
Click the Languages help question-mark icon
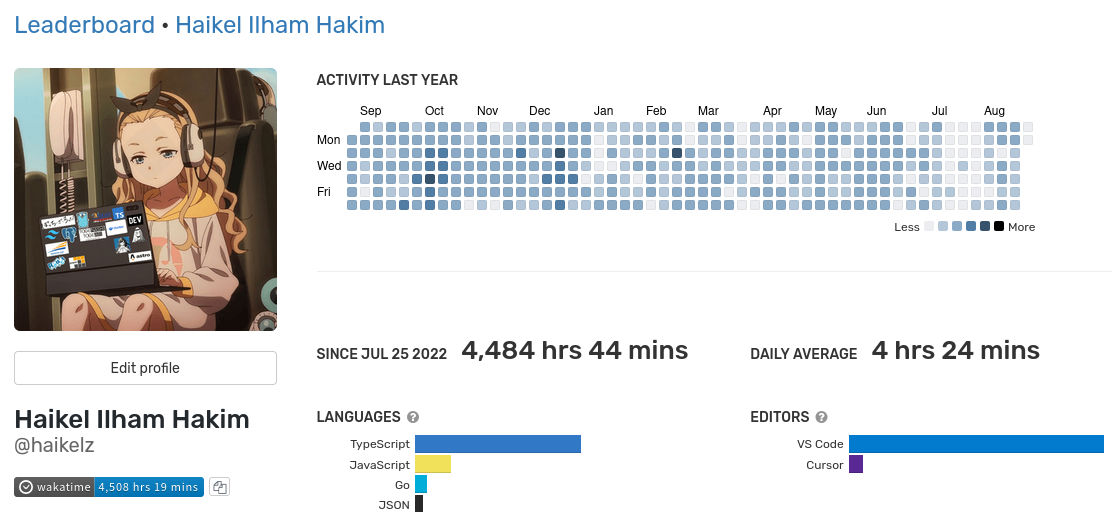[x=413, y=417]
